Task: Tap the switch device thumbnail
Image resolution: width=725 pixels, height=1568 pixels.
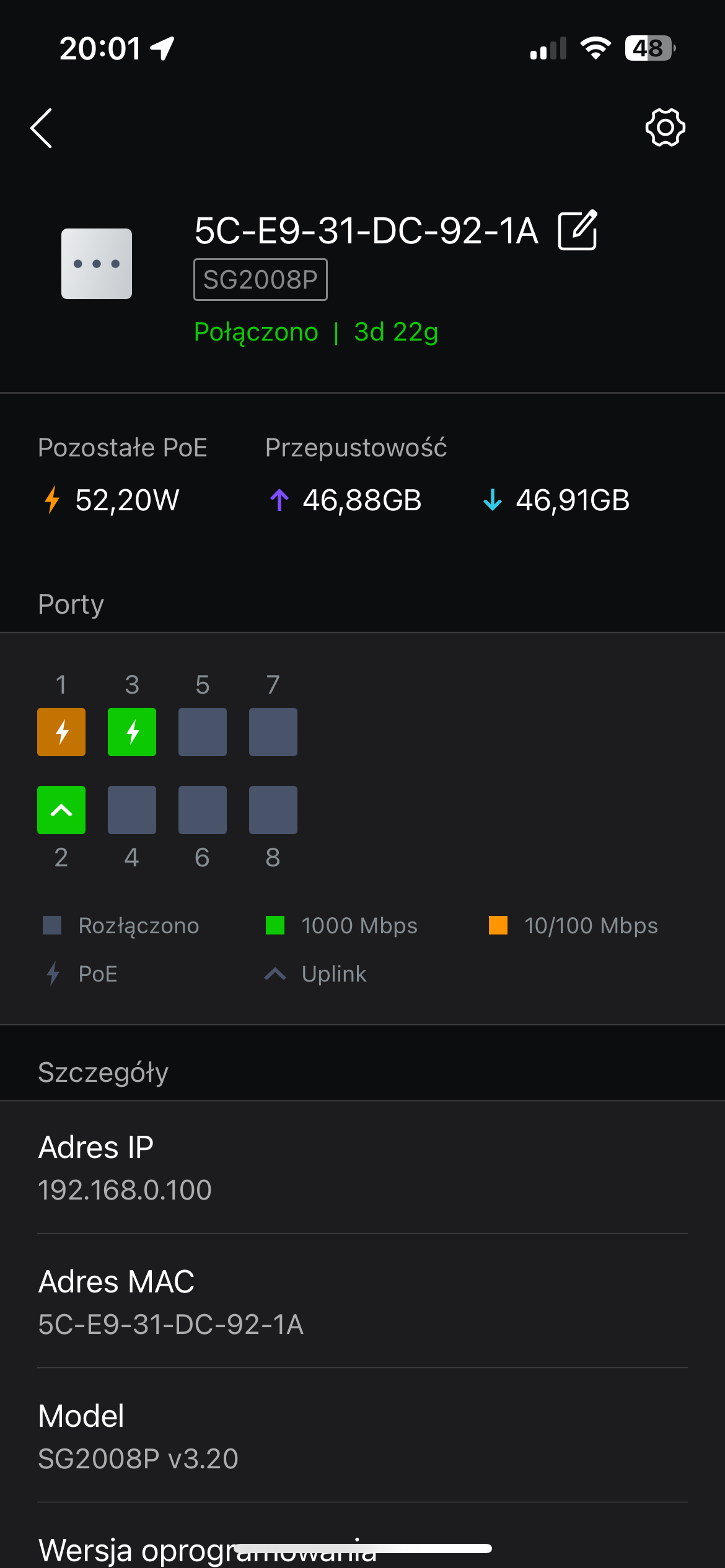Action: pos(97,264)
